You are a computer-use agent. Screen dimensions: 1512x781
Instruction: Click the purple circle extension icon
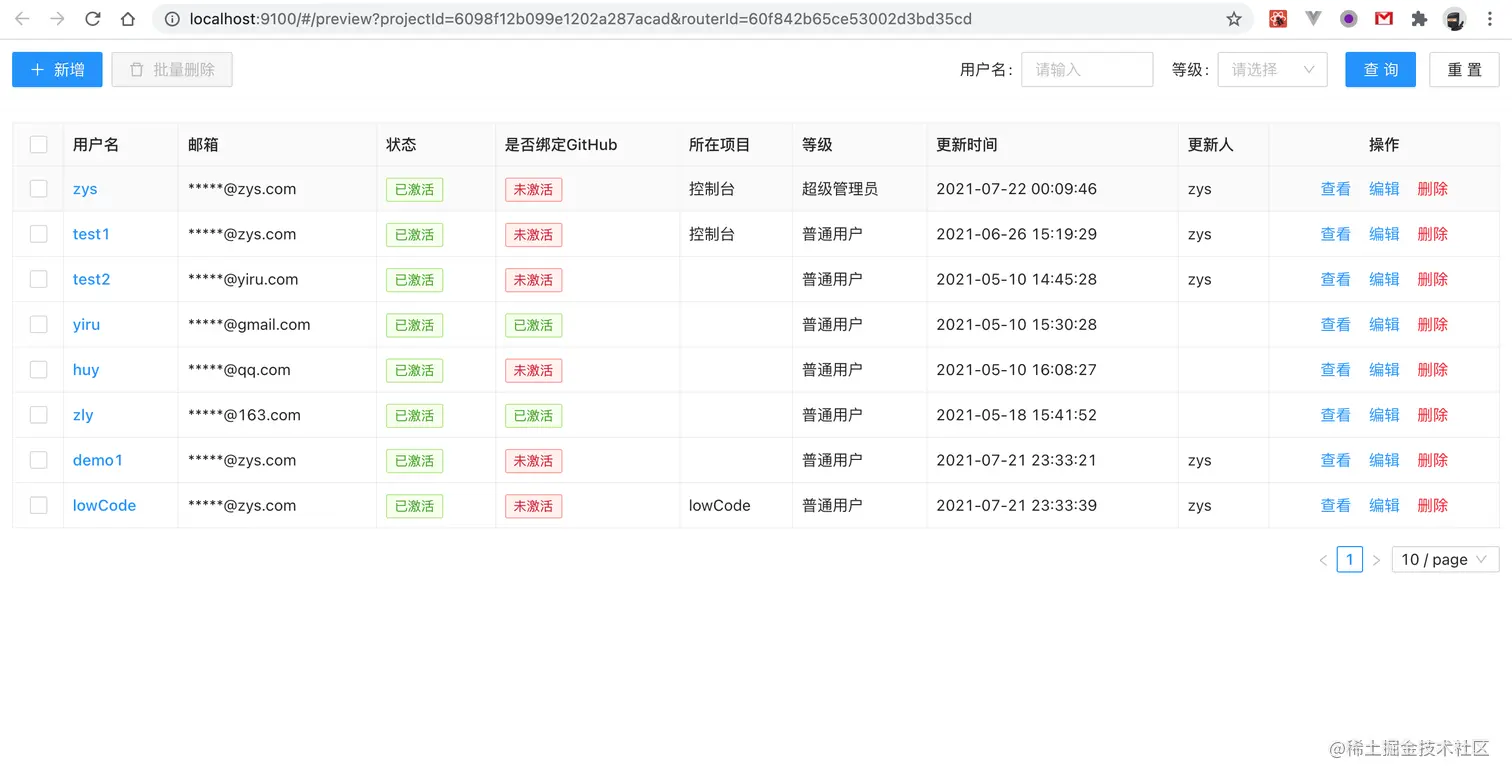1349,19
